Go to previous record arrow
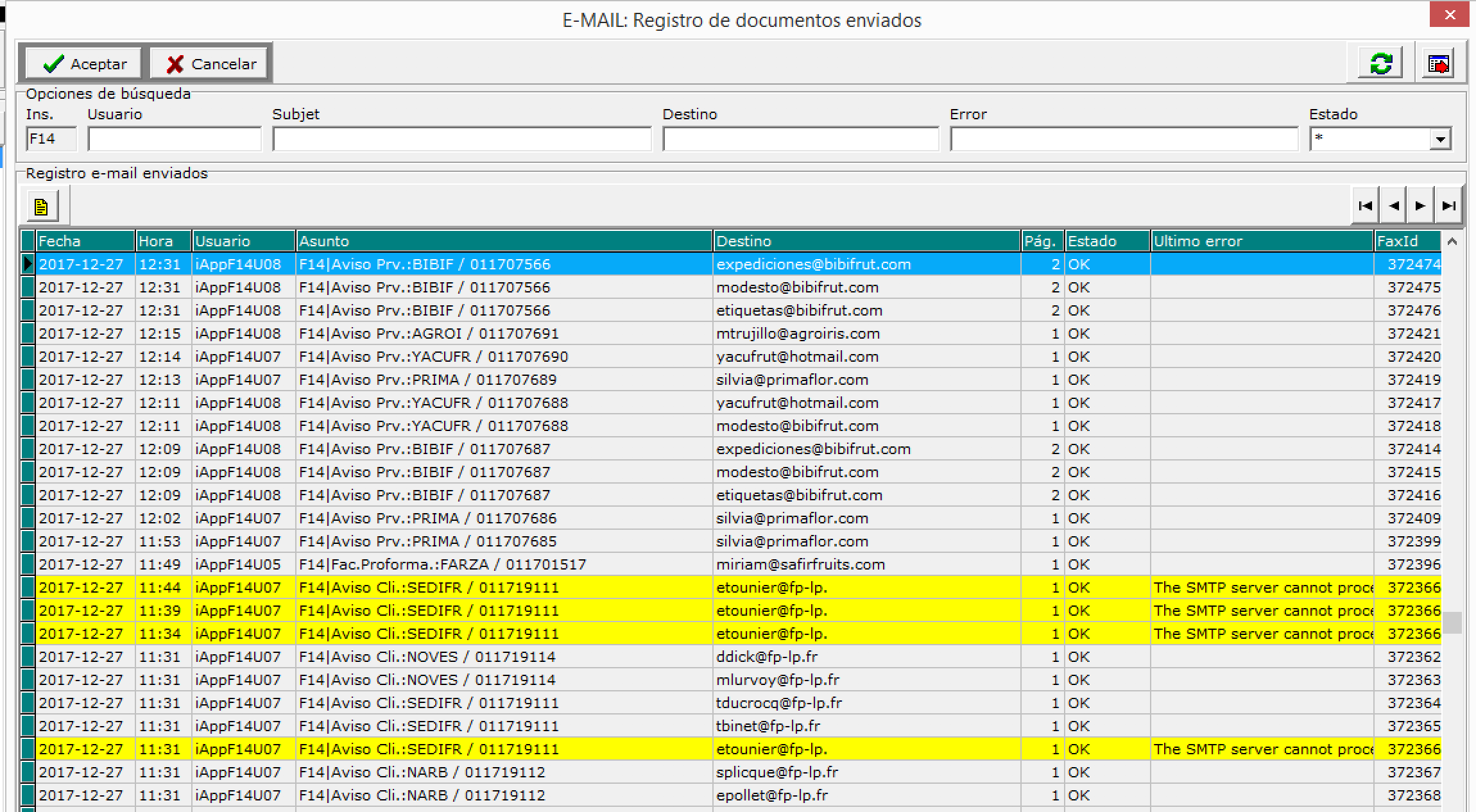Image resolution: width=1476 pixels, height=812 pixels. click(1393, 206)
